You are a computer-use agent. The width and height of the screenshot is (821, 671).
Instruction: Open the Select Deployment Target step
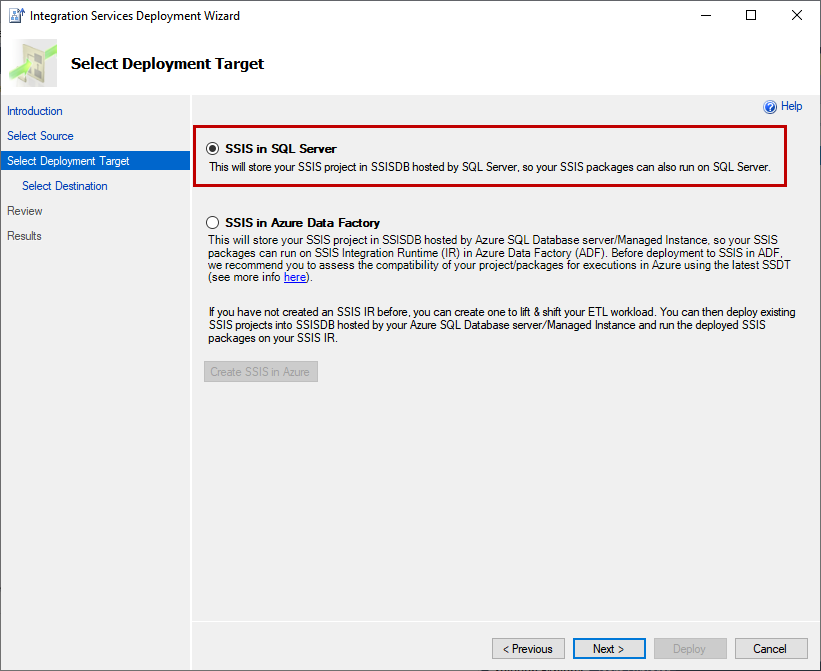tap(95, 161)
